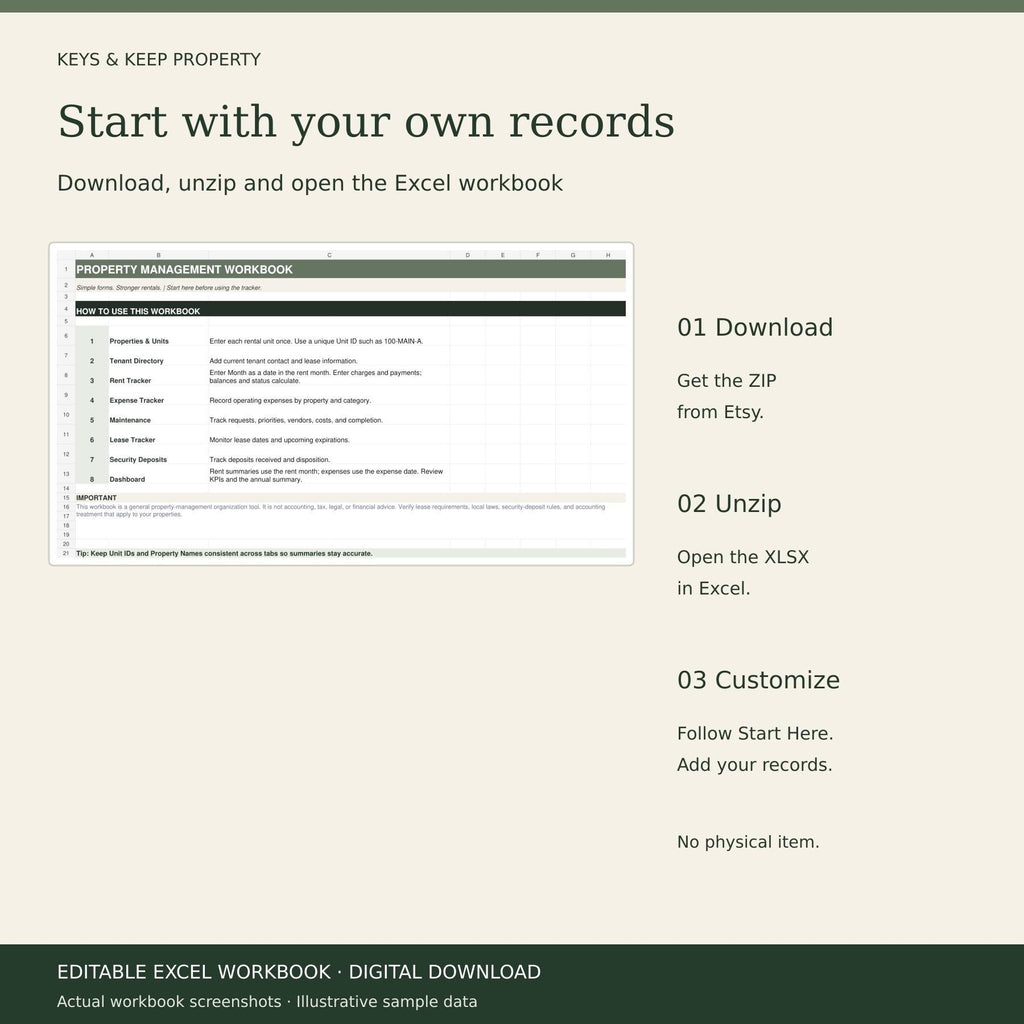Image resolution: width=1024 pixels, height=1024 pixels.
Task: Open the workbook screenshot thumbnail
Action: (x=341, y=404)
